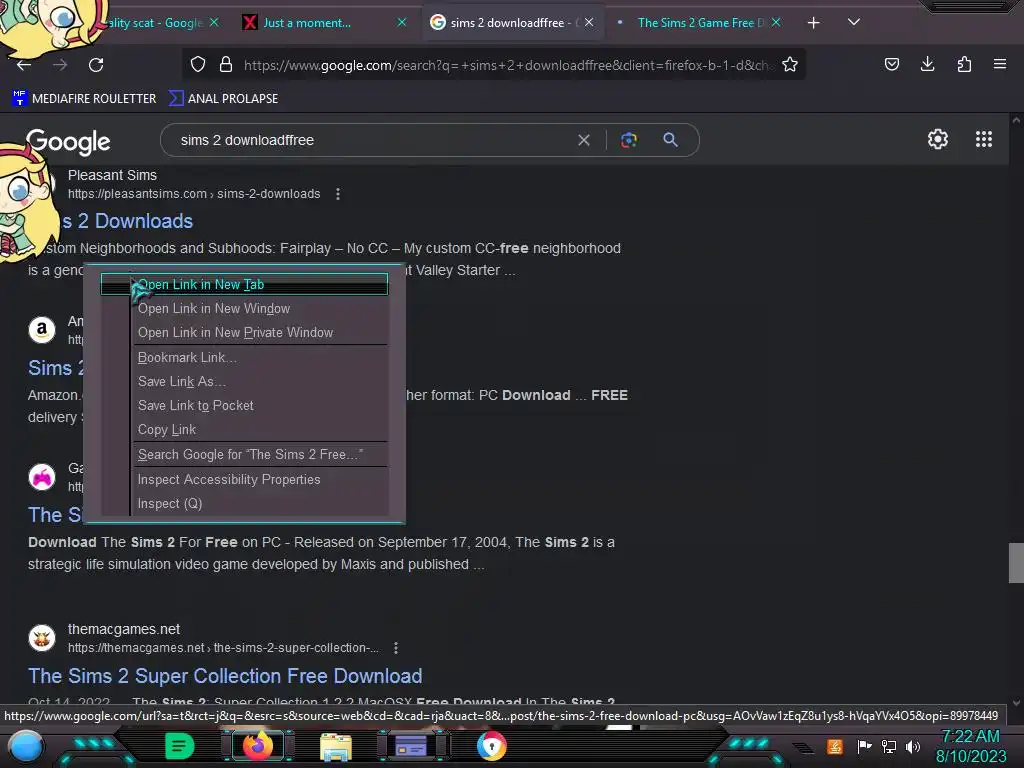Image resolution: width=1024 pixels, height=768 pixels.
Task: Choose Open Link in New Private Window
Action: (x=244, y=332)
